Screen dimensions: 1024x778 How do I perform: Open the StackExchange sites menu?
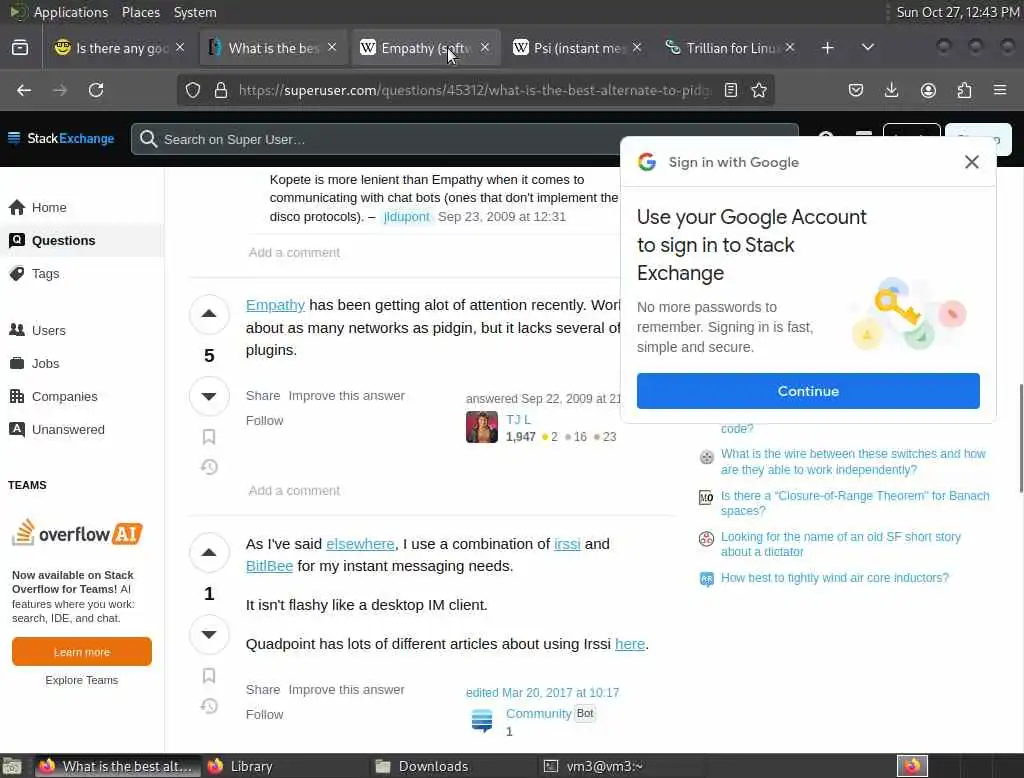click(60, 138)
